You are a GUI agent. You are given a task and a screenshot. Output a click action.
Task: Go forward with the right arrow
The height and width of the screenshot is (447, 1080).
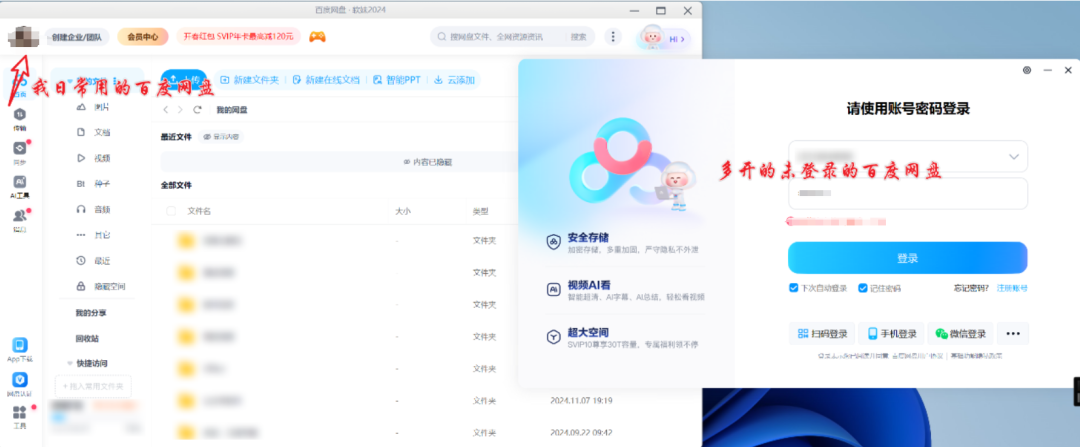[x=180, y=110]
